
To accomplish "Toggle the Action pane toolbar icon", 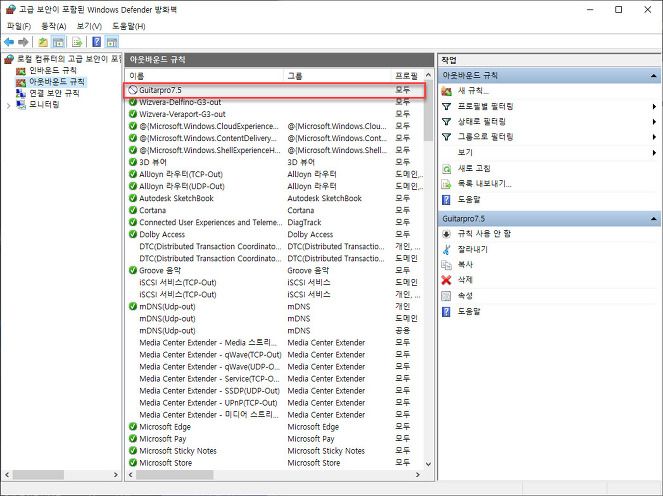I will click(x=112, y=42).
